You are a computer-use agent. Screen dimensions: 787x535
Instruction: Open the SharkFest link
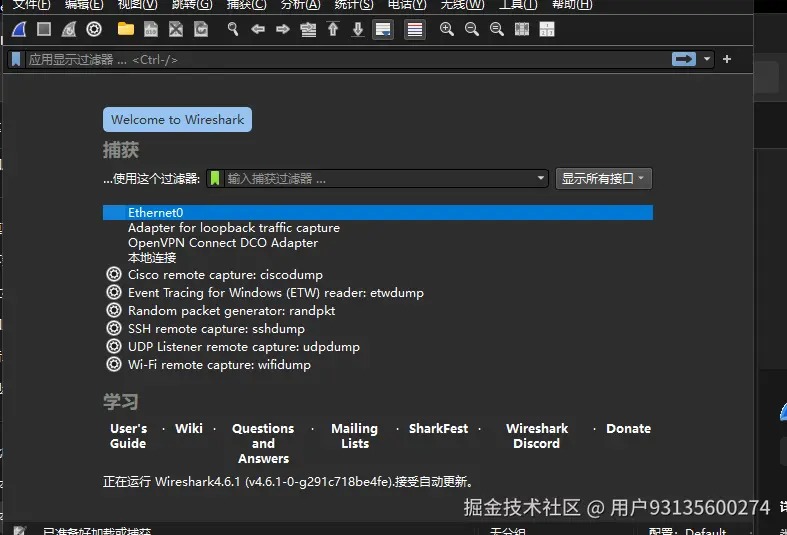(438, 428)
